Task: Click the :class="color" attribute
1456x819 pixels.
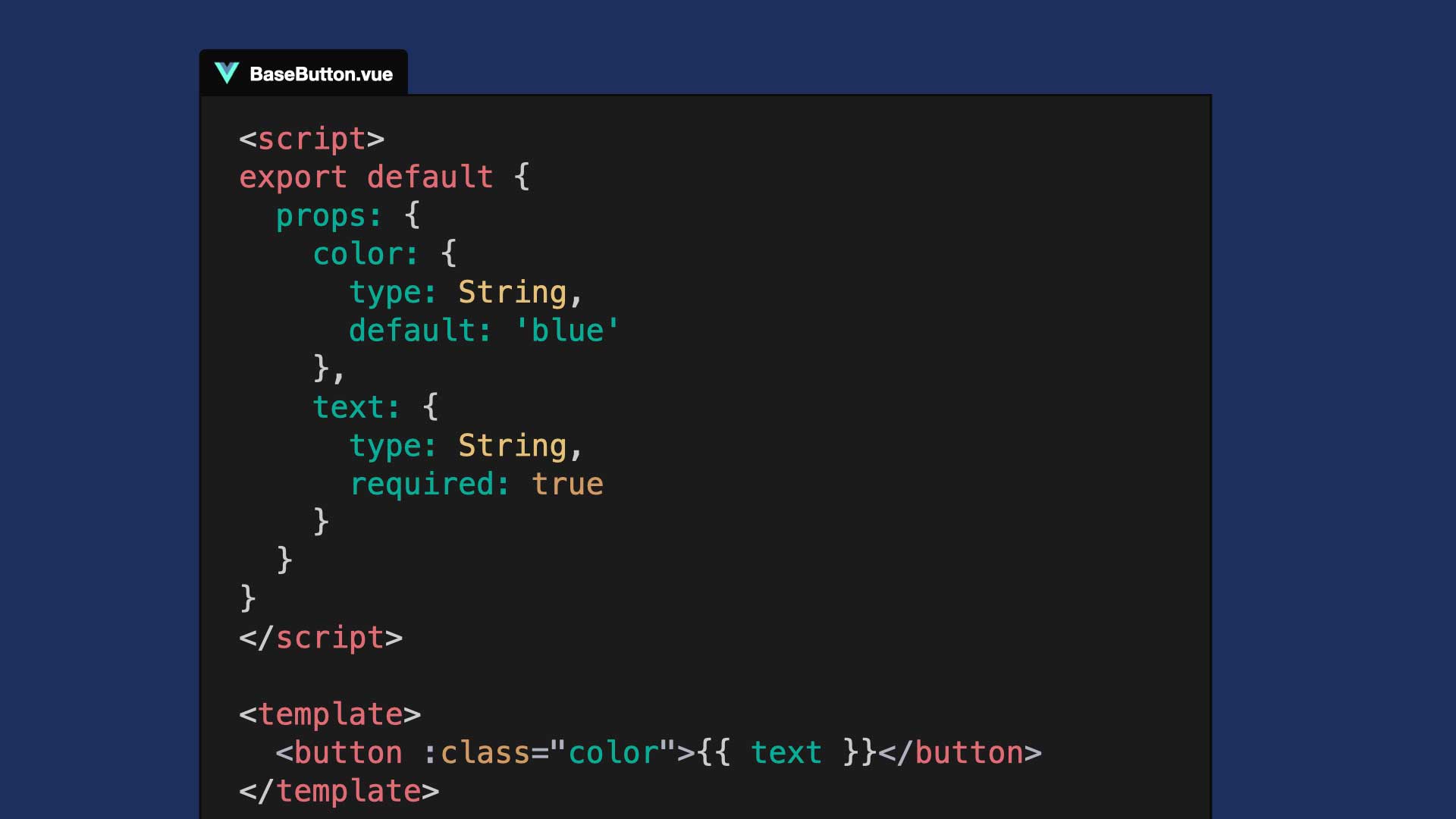Action: tap(549, 753)
